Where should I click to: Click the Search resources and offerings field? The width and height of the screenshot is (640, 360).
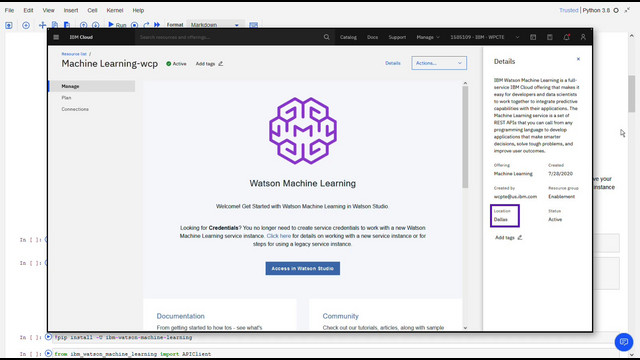click(228, 37)
